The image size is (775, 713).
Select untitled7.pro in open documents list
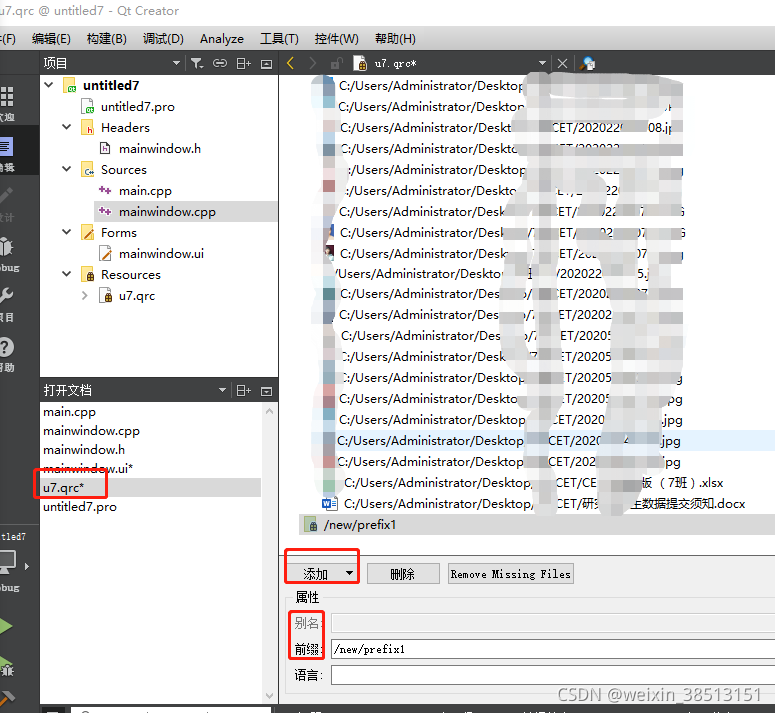pyautogui.click(x=80, y=506)
